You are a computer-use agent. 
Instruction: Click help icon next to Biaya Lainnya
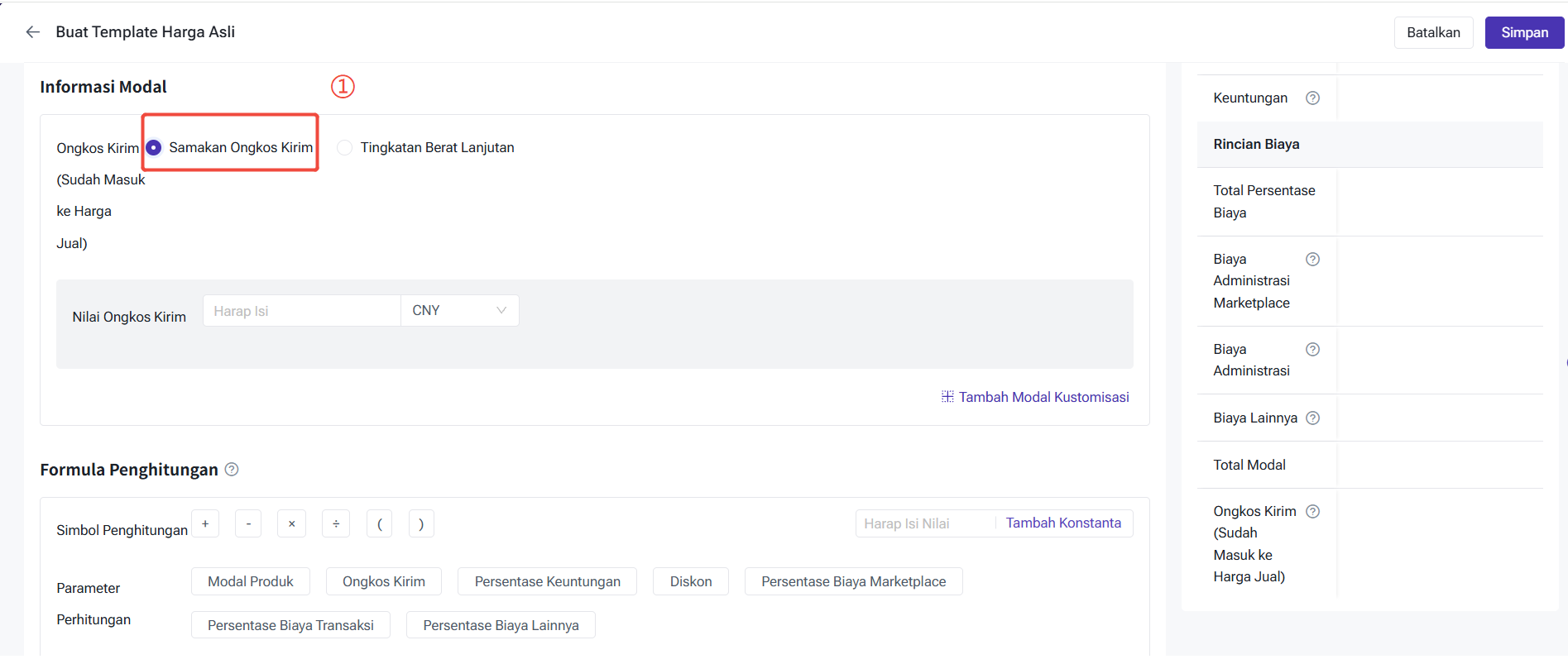click(1312, 418)
